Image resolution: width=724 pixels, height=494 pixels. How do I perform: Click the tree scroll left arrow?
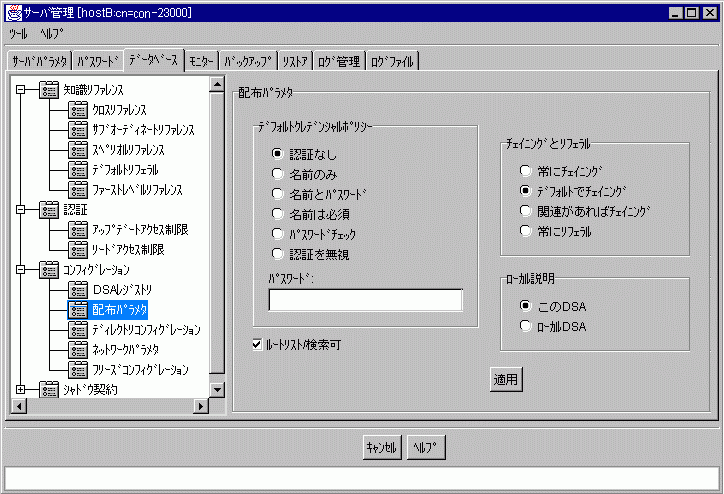point(19,406)
